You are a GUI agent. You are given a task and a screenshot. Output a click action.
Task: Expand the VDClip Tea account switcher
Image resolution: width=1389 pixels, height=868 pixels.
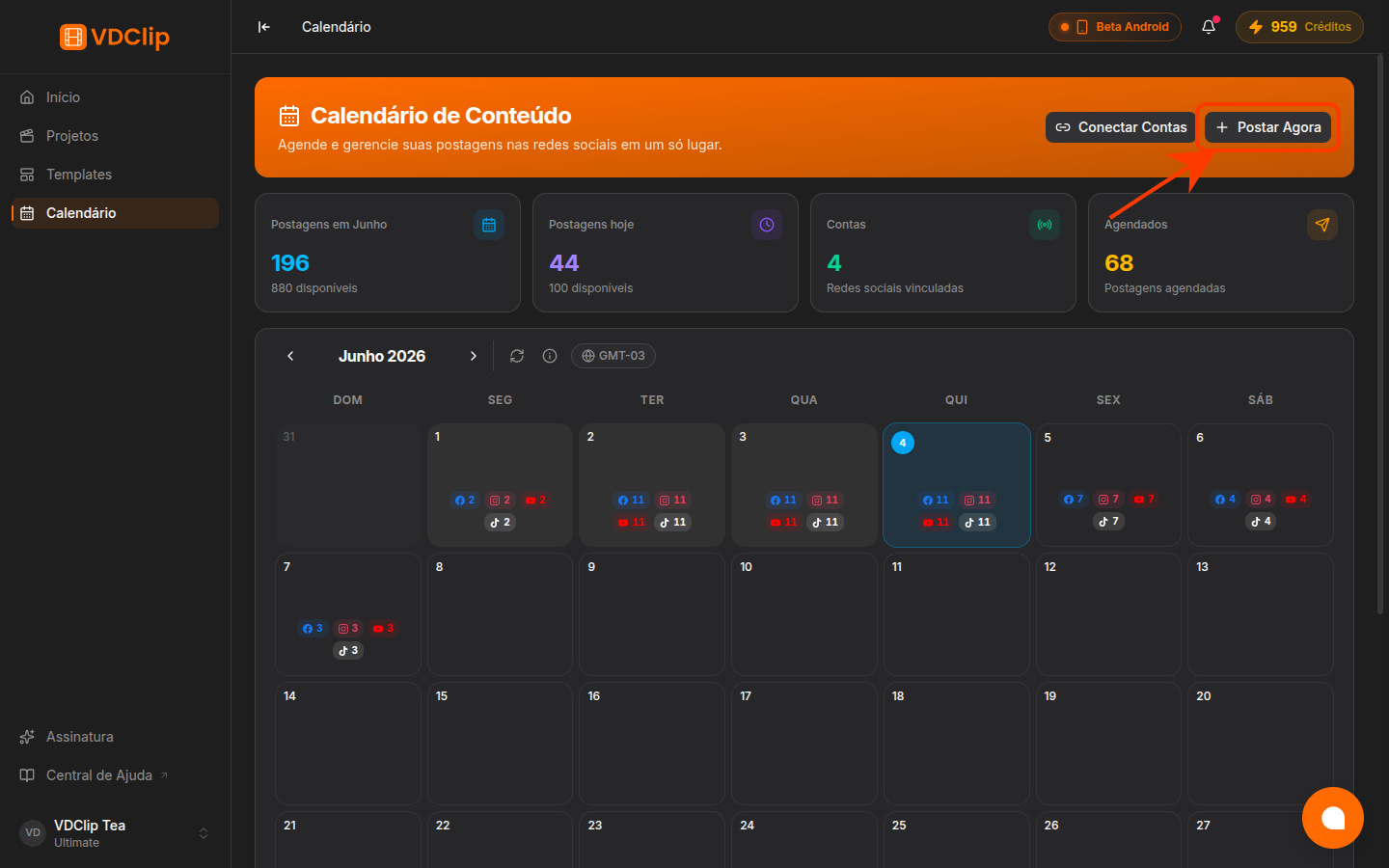[204, 833]
